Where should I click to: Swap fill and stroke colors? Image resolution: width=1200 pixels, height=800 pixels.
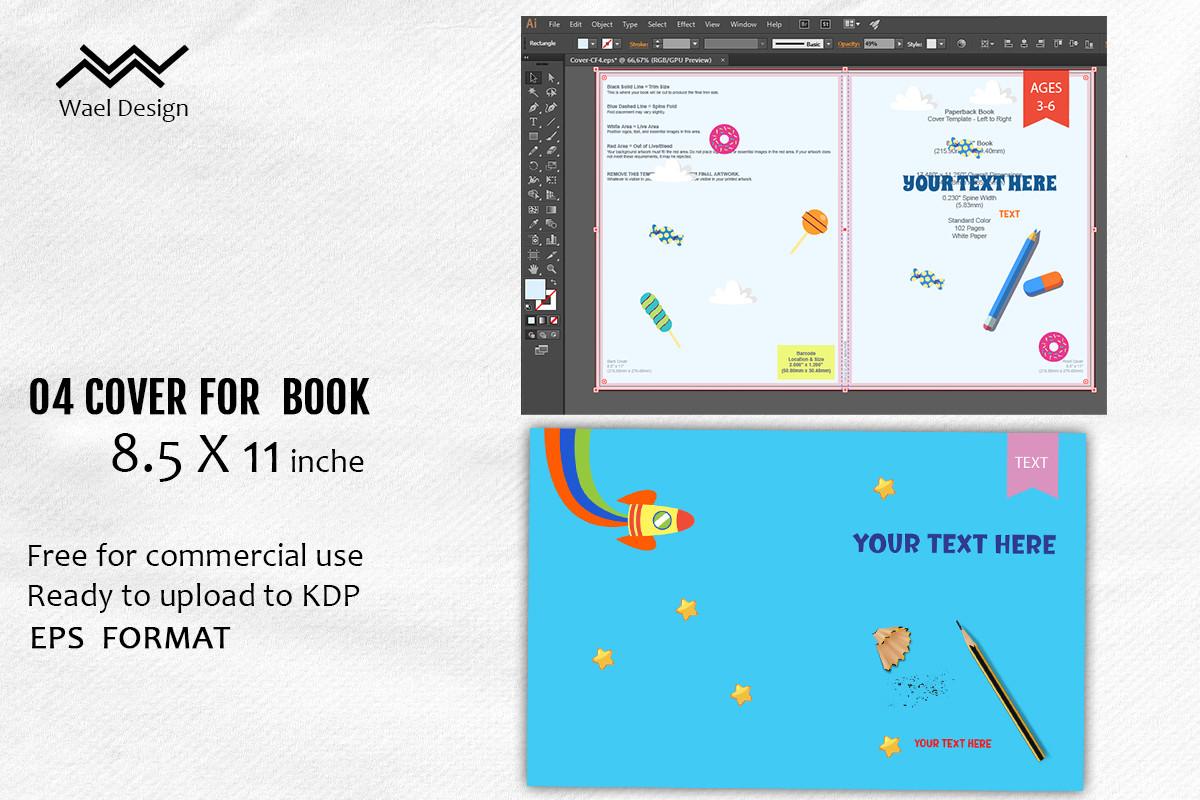554,282
